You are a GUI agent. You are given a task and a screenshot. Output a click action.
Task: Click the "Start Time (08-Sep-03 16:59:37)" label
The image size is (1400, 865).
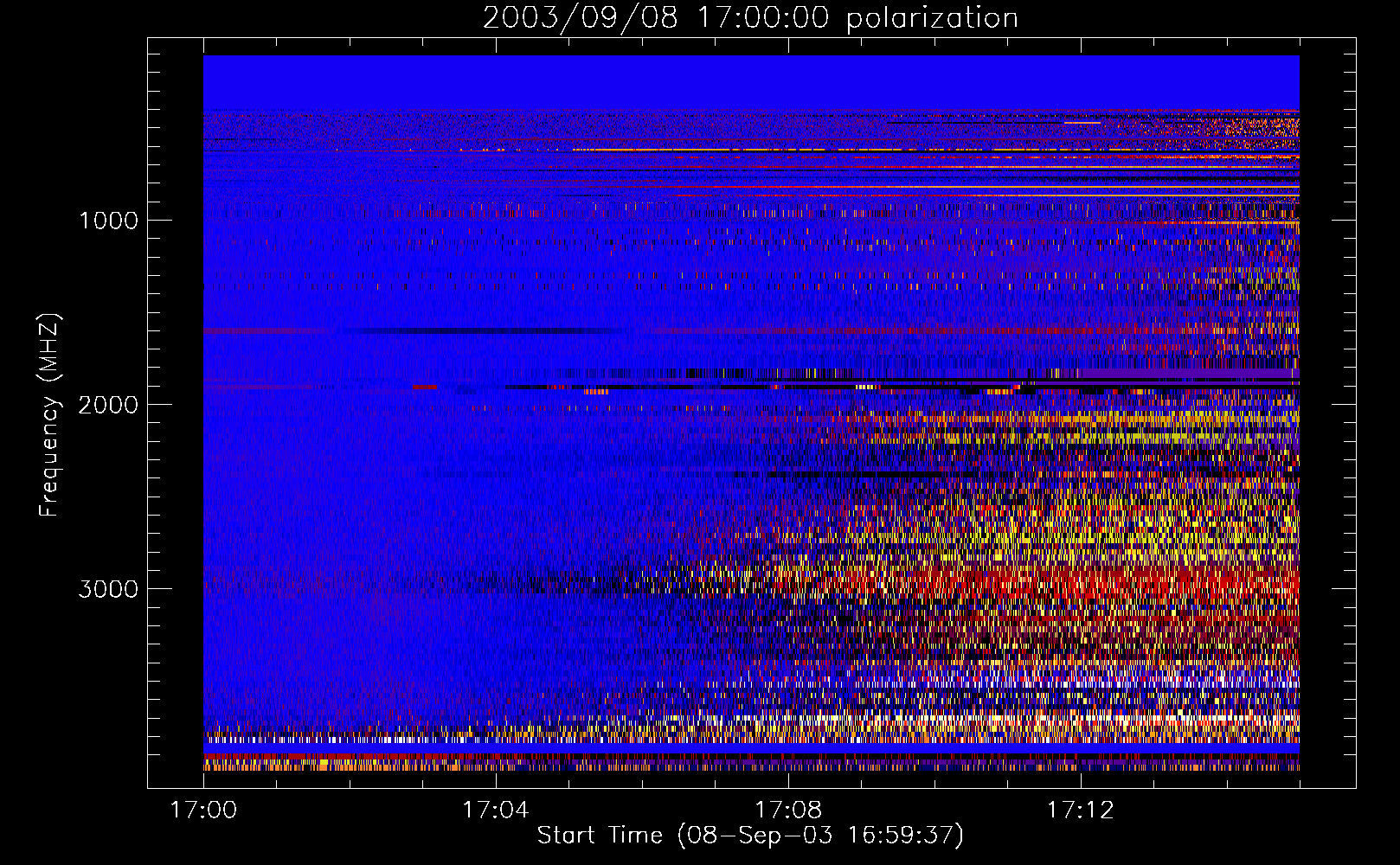point(750,836)
